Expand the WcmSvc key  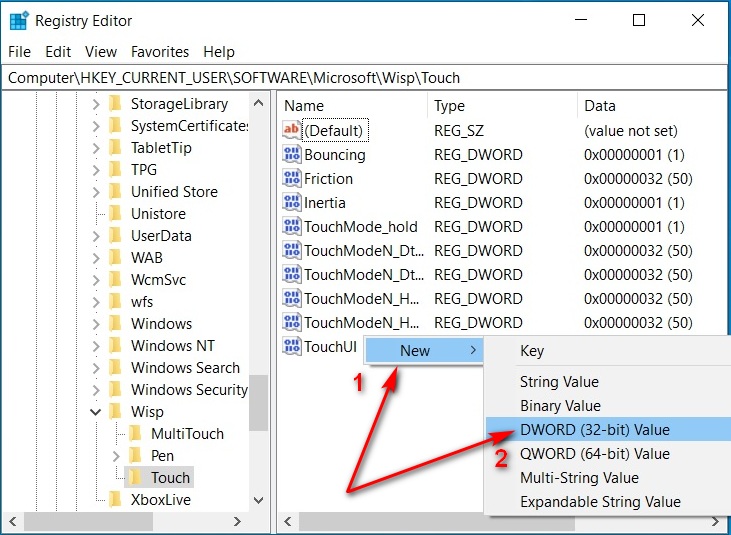[96, 280]
